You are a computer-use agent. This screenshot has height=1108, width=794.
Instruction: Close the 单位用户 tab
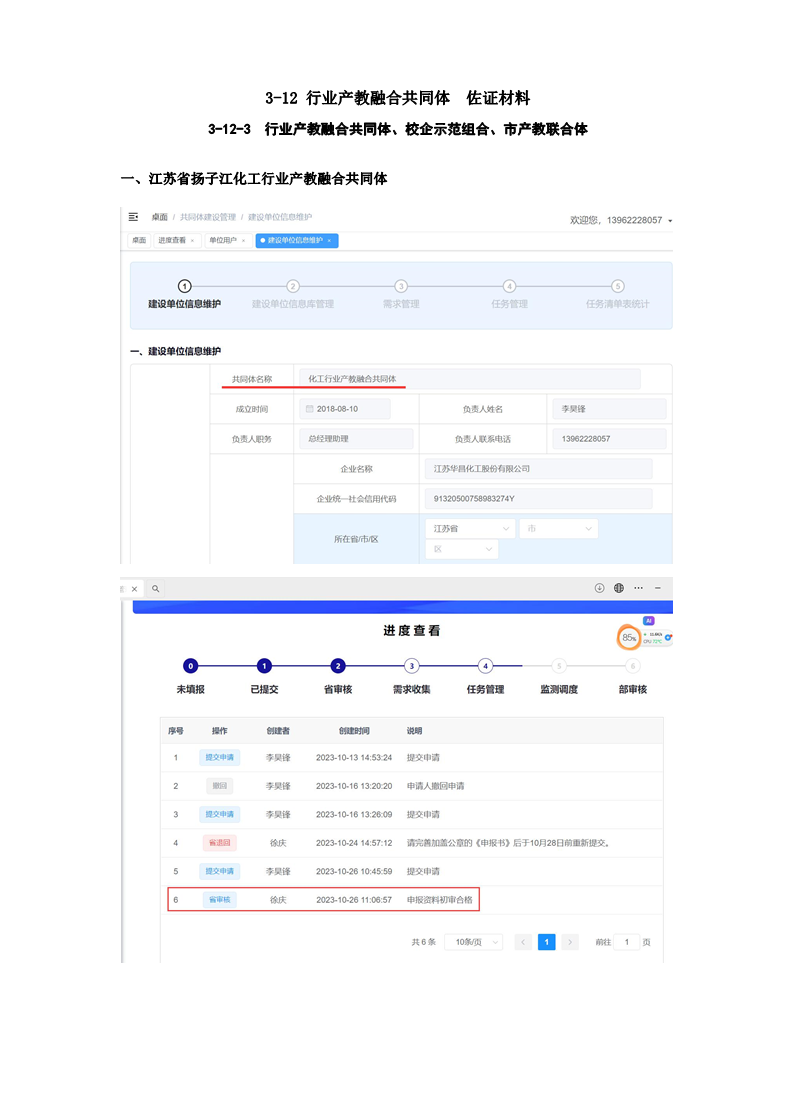tap(243, 241)
